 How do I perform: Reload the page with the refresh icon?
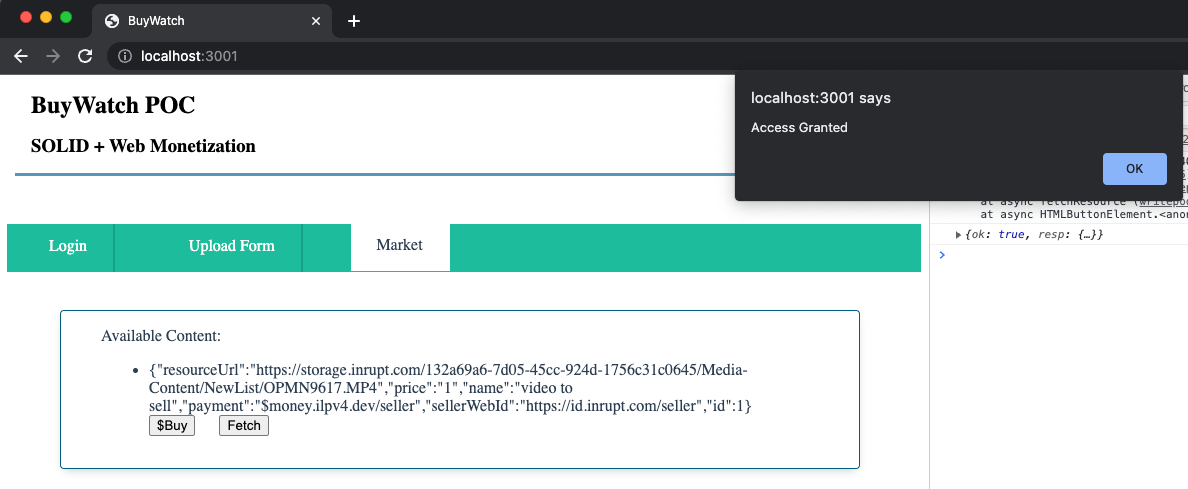[x=86, y=56]
